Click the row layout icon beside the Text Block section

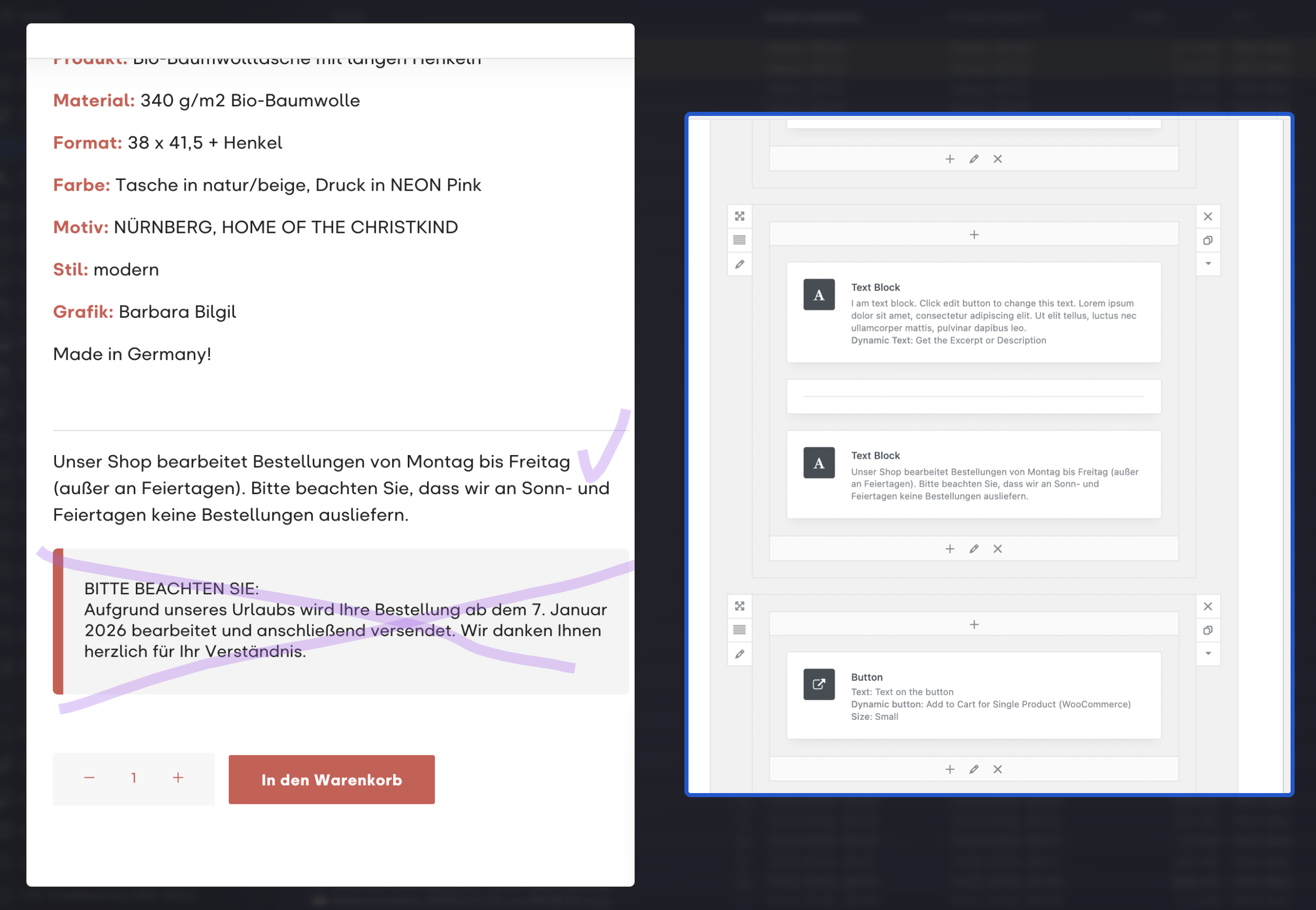click(739, 240)
